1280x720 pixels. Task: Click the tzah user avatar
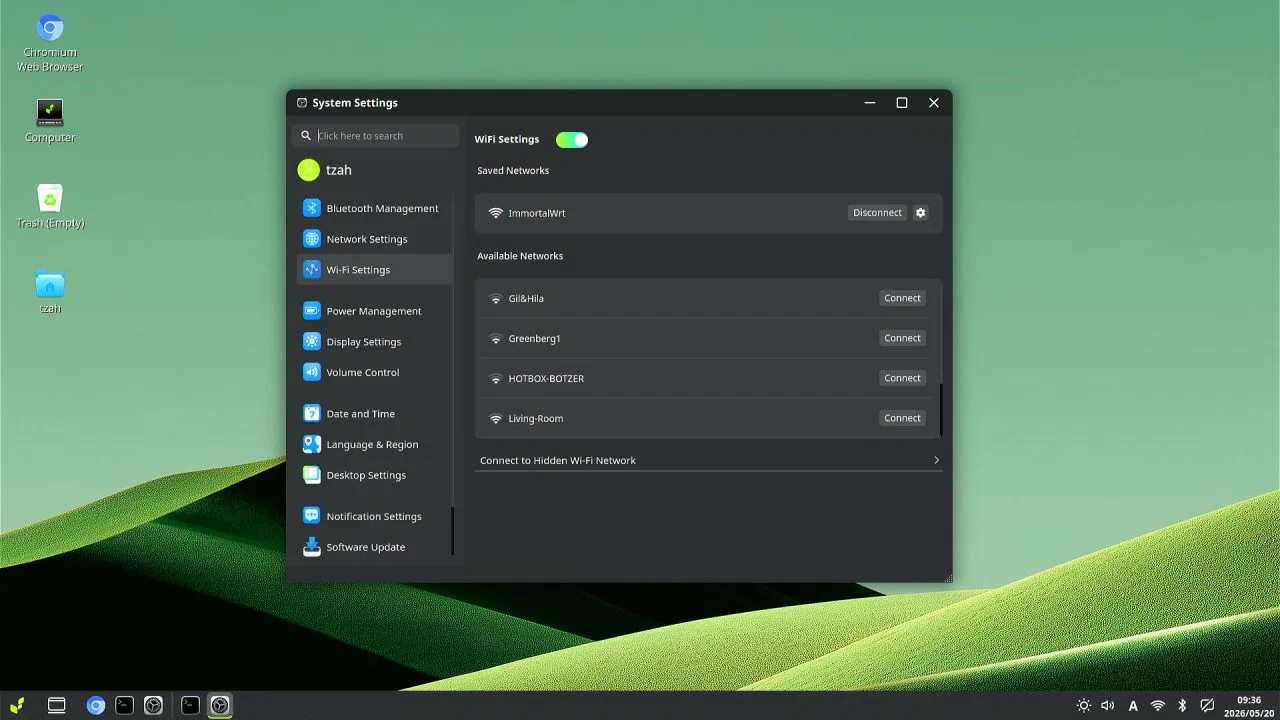[x=308, y=170]
